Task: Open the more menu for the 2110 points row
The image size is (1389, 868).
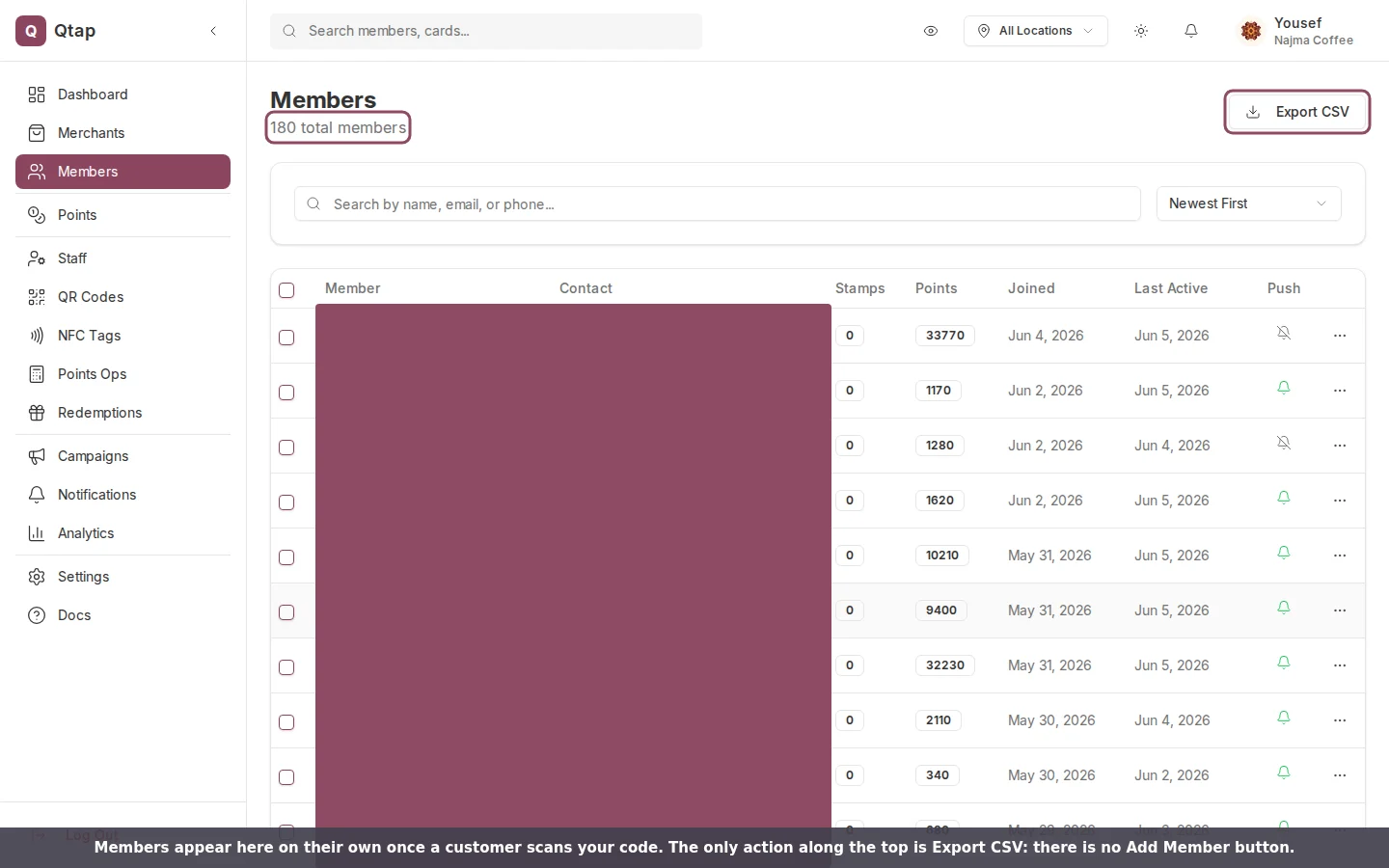Action: [x=1340, y=720]
